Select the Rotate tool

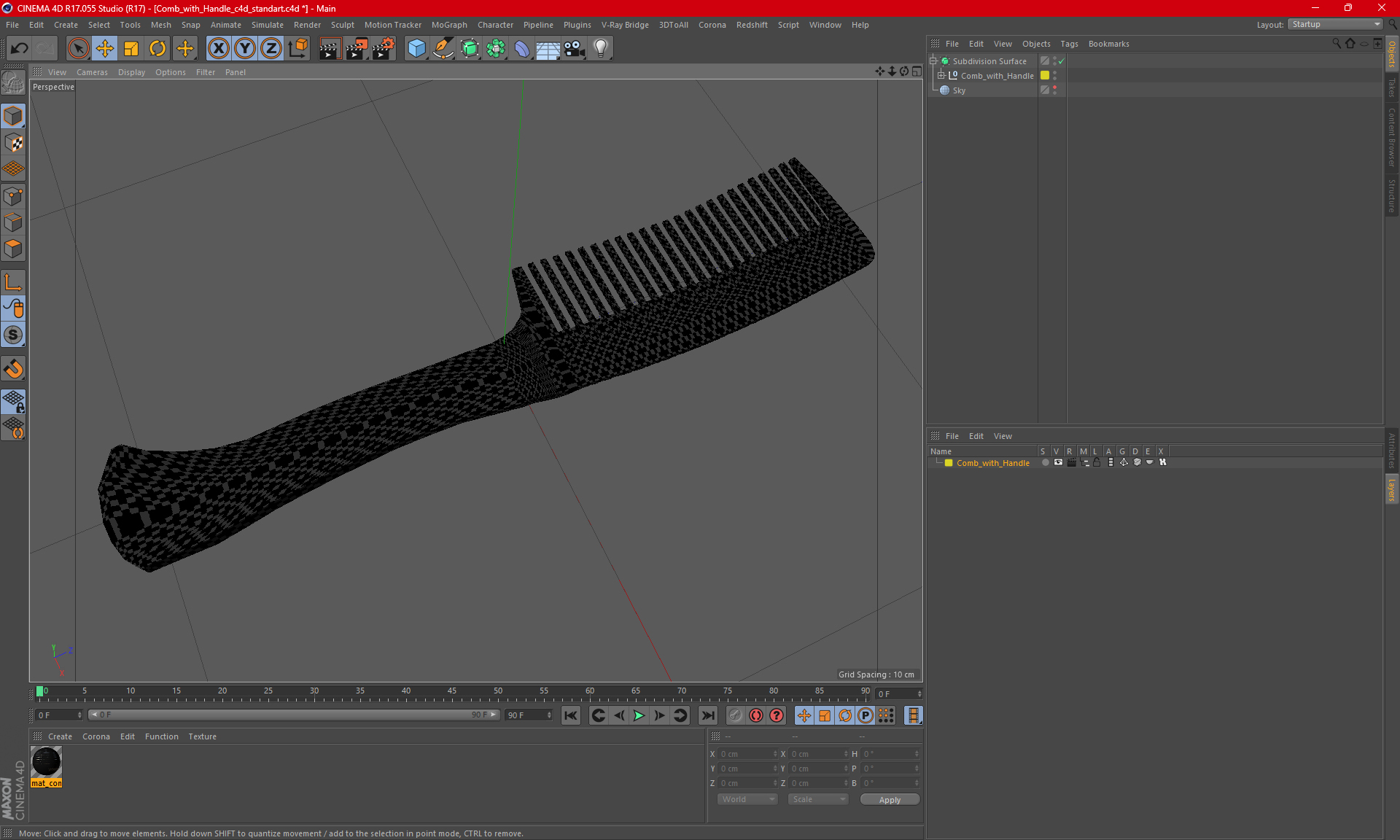click(157, 49)
